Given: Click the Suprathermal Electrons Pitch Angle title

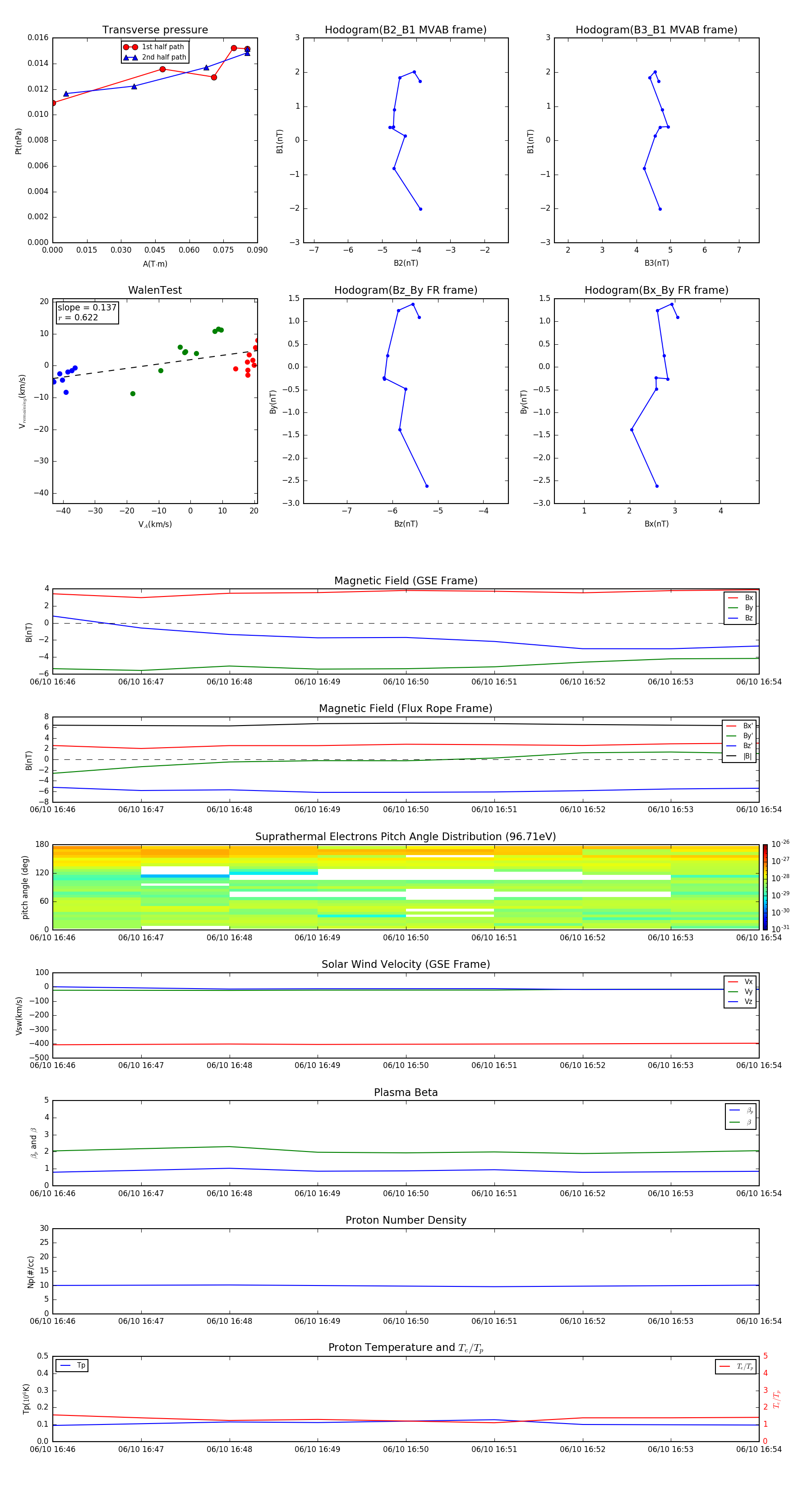Looking at the screenshot, I should (x=406, y=837).
